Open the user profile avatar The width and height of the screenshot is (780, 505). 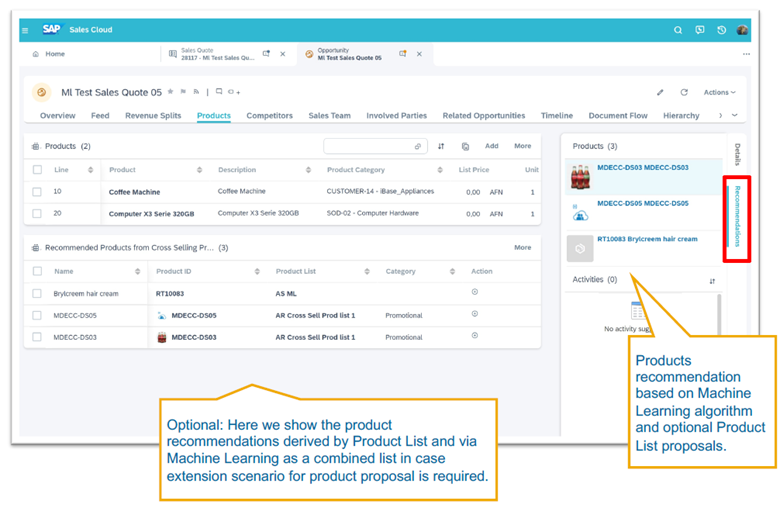(742, 30)
